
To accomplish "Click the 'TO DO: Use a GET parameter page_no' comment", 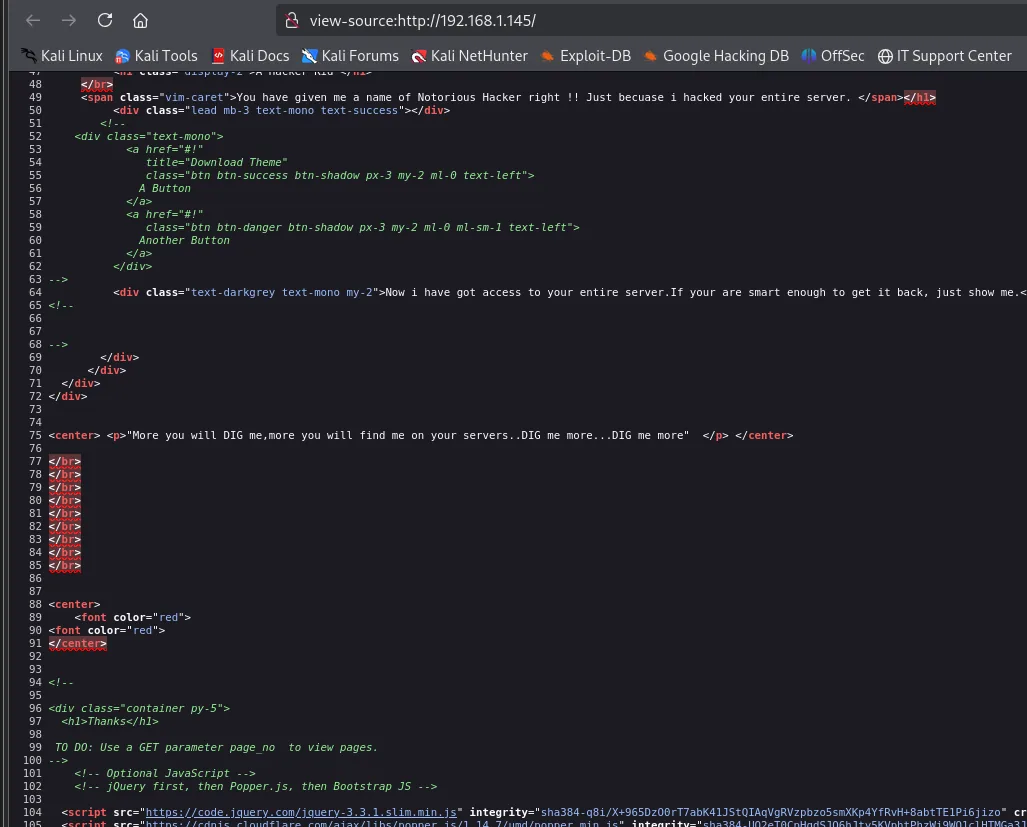I will [216, 747].
